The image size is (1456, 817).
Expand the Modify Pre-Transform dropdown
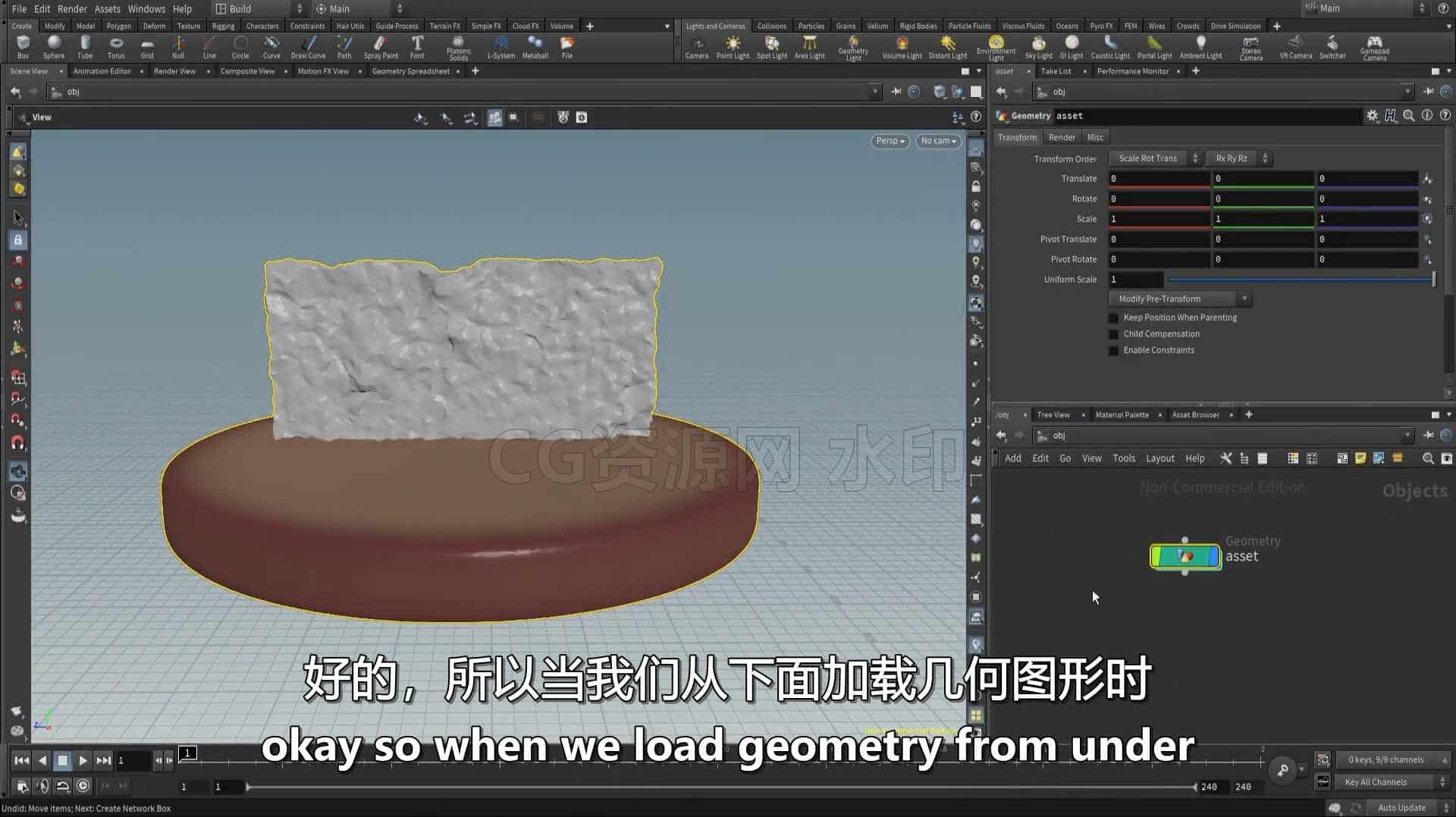1180,299
